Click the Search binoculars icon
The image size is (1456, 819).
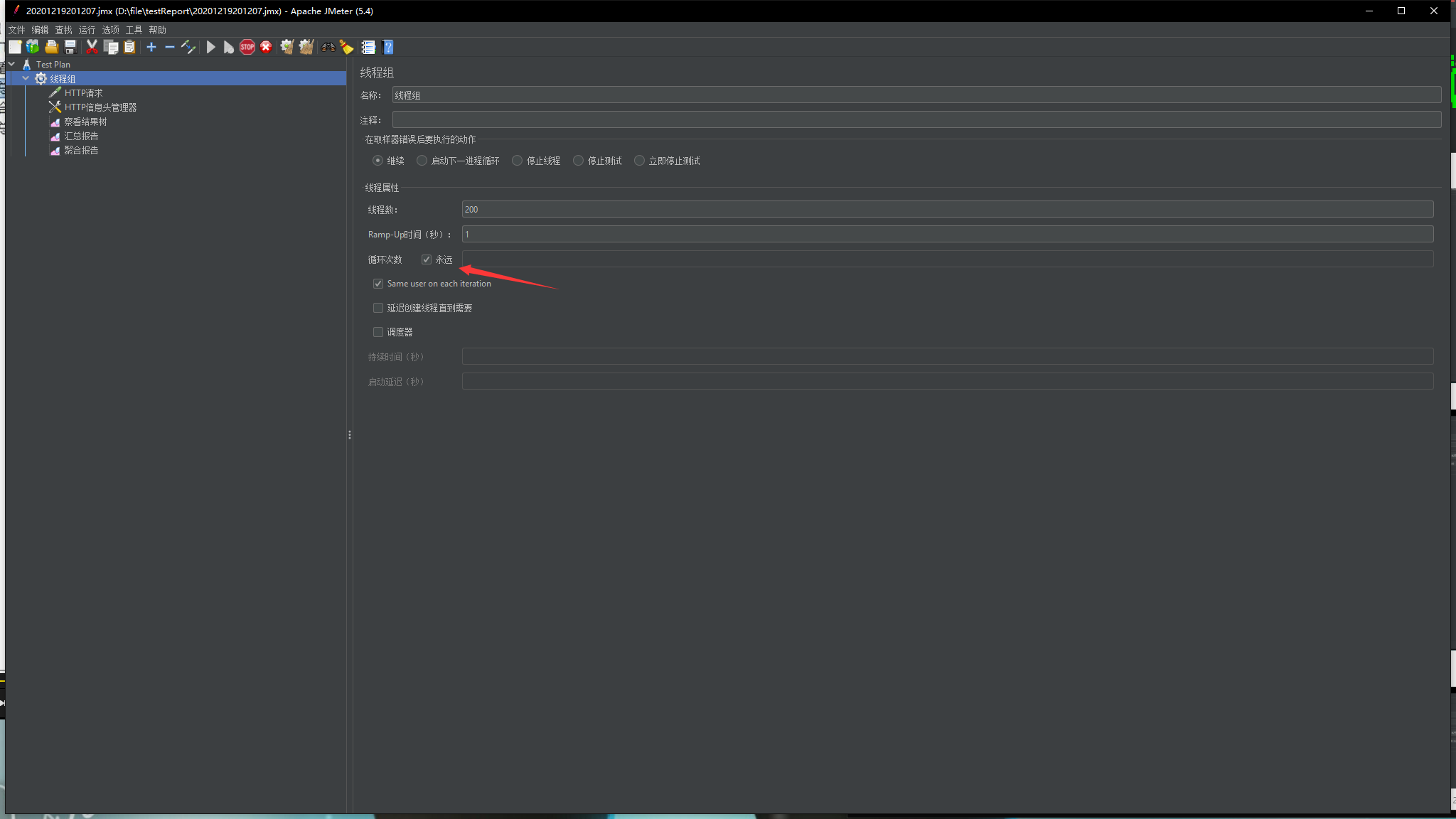(x=328, y=47)
